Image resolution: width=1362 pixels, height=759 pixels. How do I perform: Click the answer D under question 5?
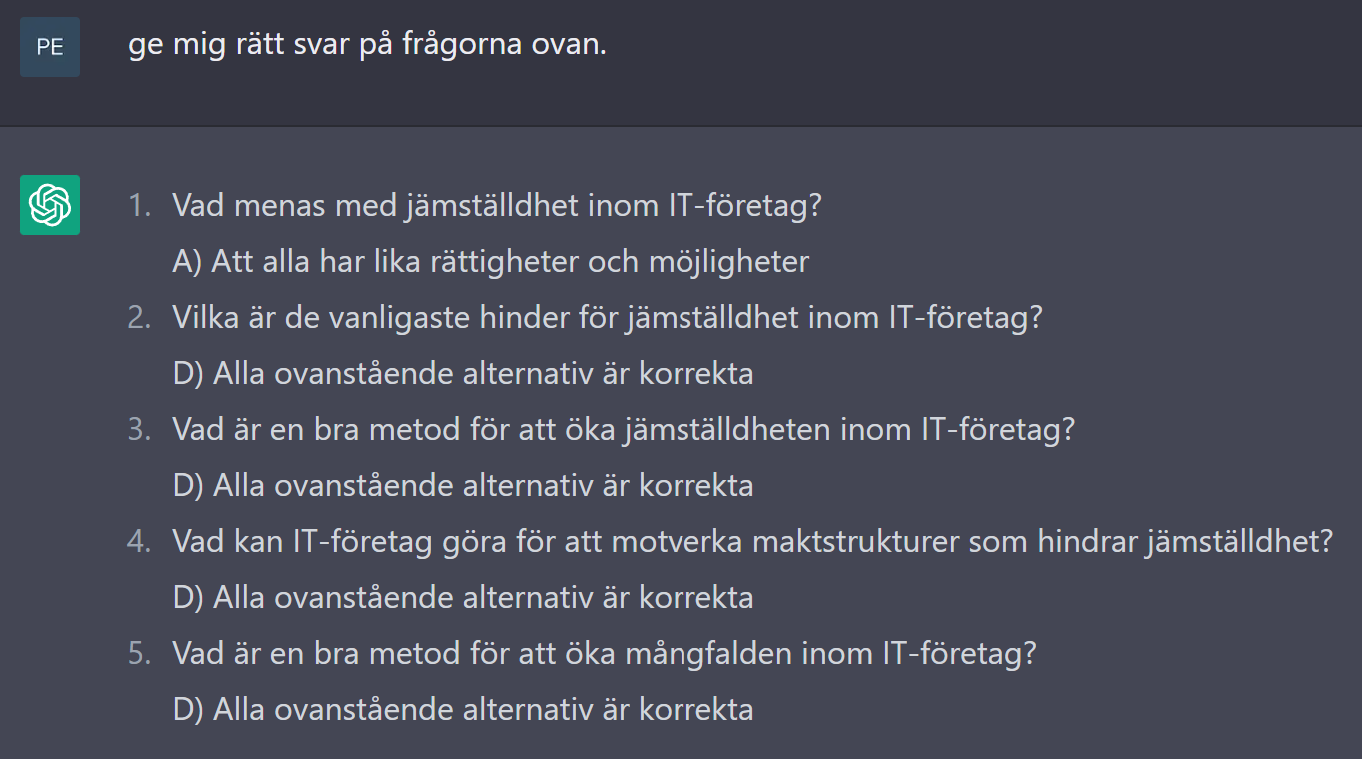click(463, 710)
